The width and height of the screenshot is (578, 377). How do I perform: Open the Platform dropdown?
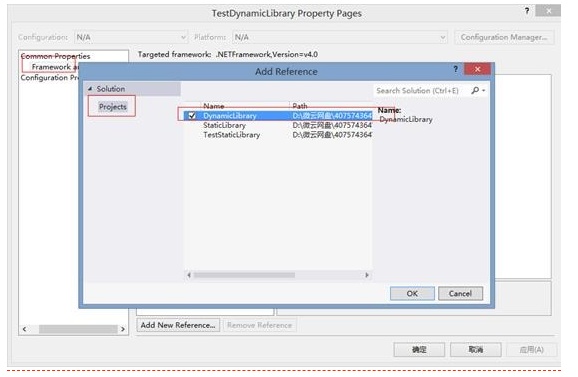340,37
